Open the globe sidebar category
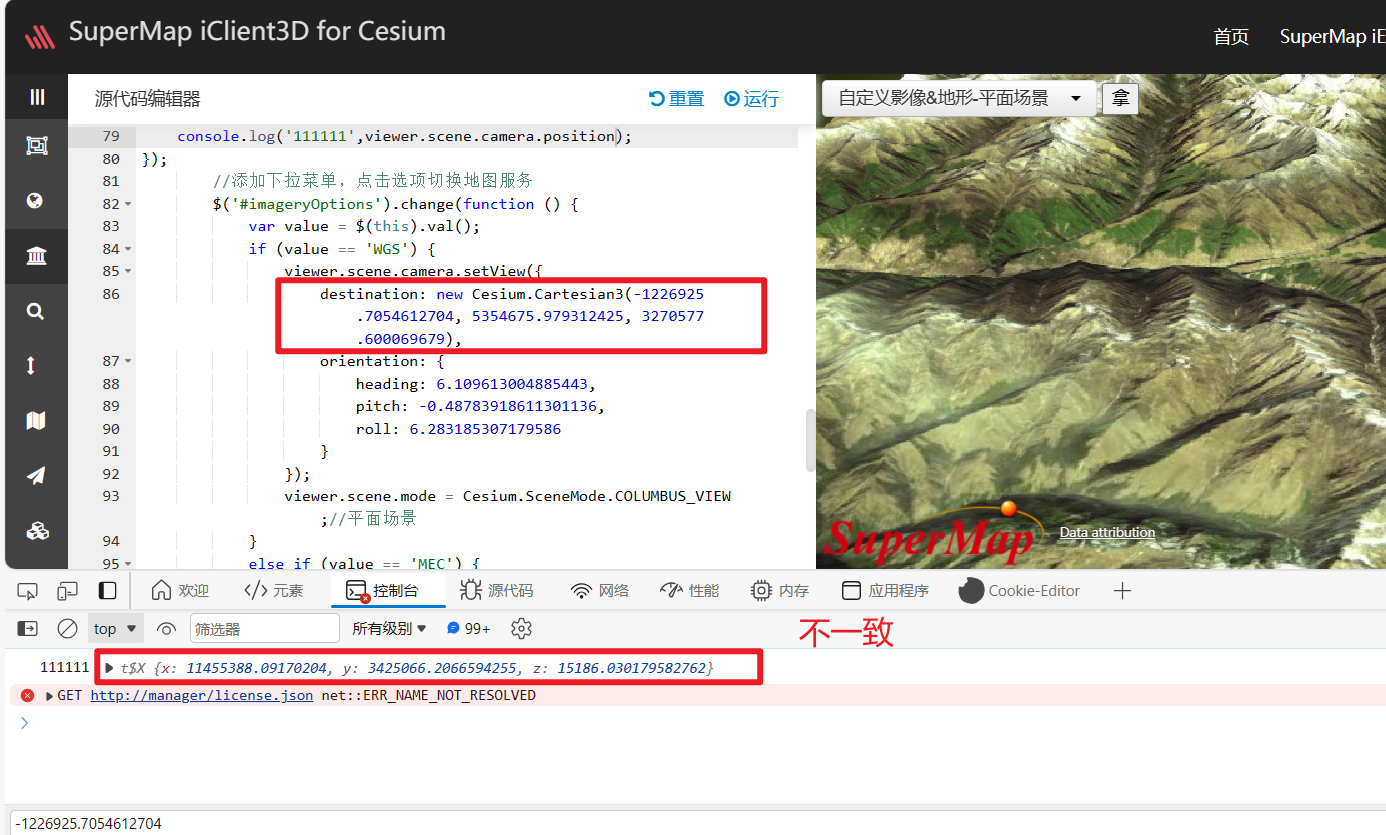This screenshot has width=1386, height=835. click(36, 200)
